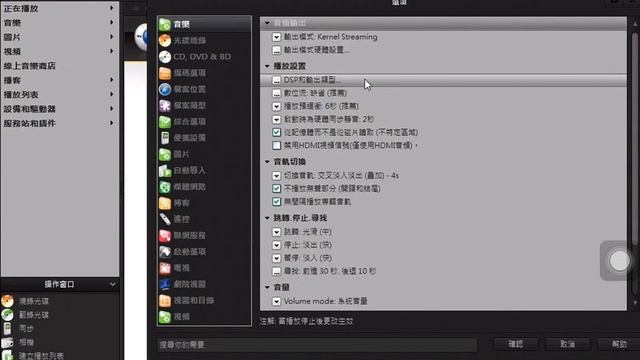Image resolution: width=640 pixels, height=360 pixels.
Task: Collapse the 音軌切換 section
Action: (267, 162)
